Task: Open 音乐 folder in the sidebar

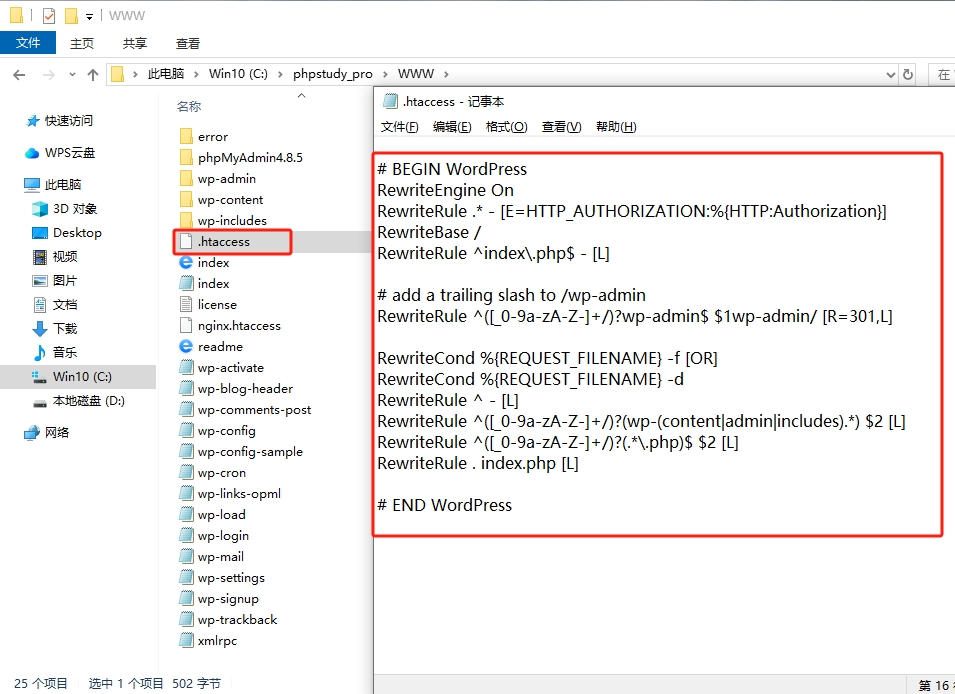Action: click(55, 352)
